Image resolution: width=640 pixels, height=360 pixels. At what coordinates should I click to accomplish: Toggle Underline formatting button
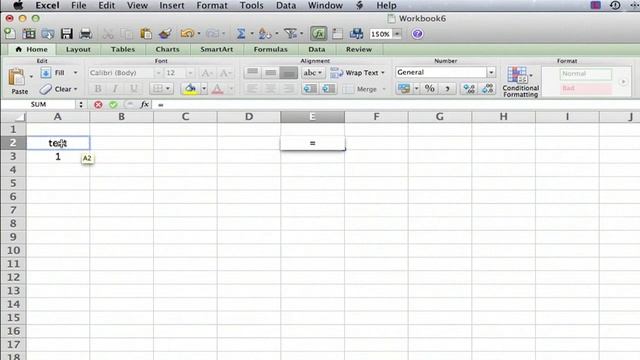[x=133, y=89]
